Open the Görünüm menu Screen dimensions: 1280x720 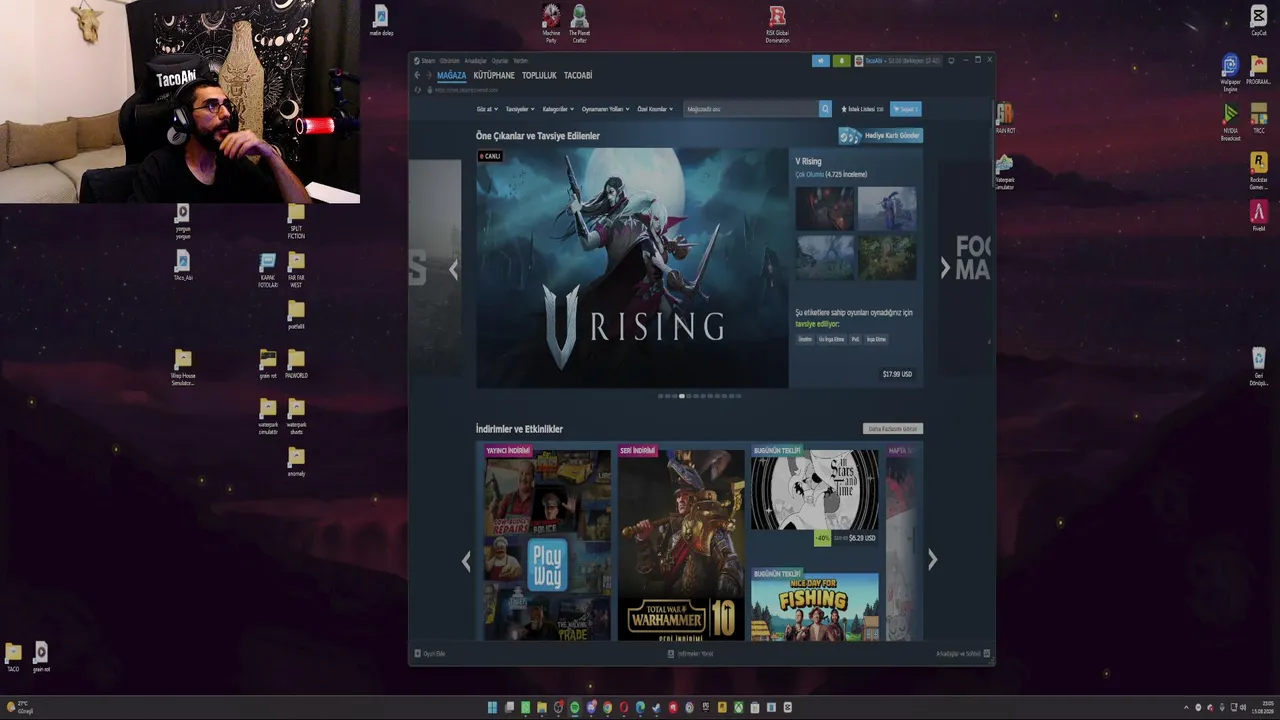point(449,61)
